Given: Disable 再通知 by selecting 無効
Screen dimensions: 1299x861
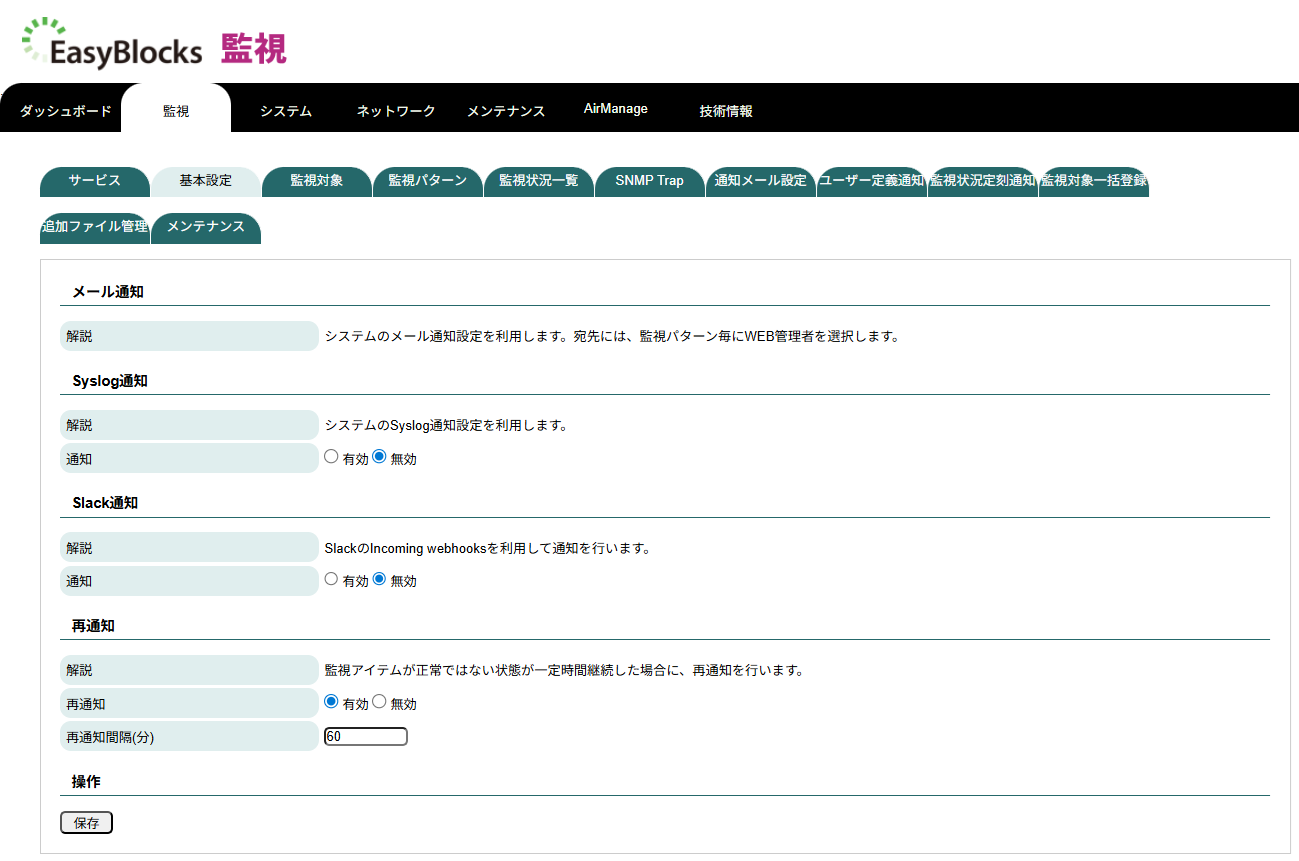Looking at the screenshot, I should [x=380, y=701].
